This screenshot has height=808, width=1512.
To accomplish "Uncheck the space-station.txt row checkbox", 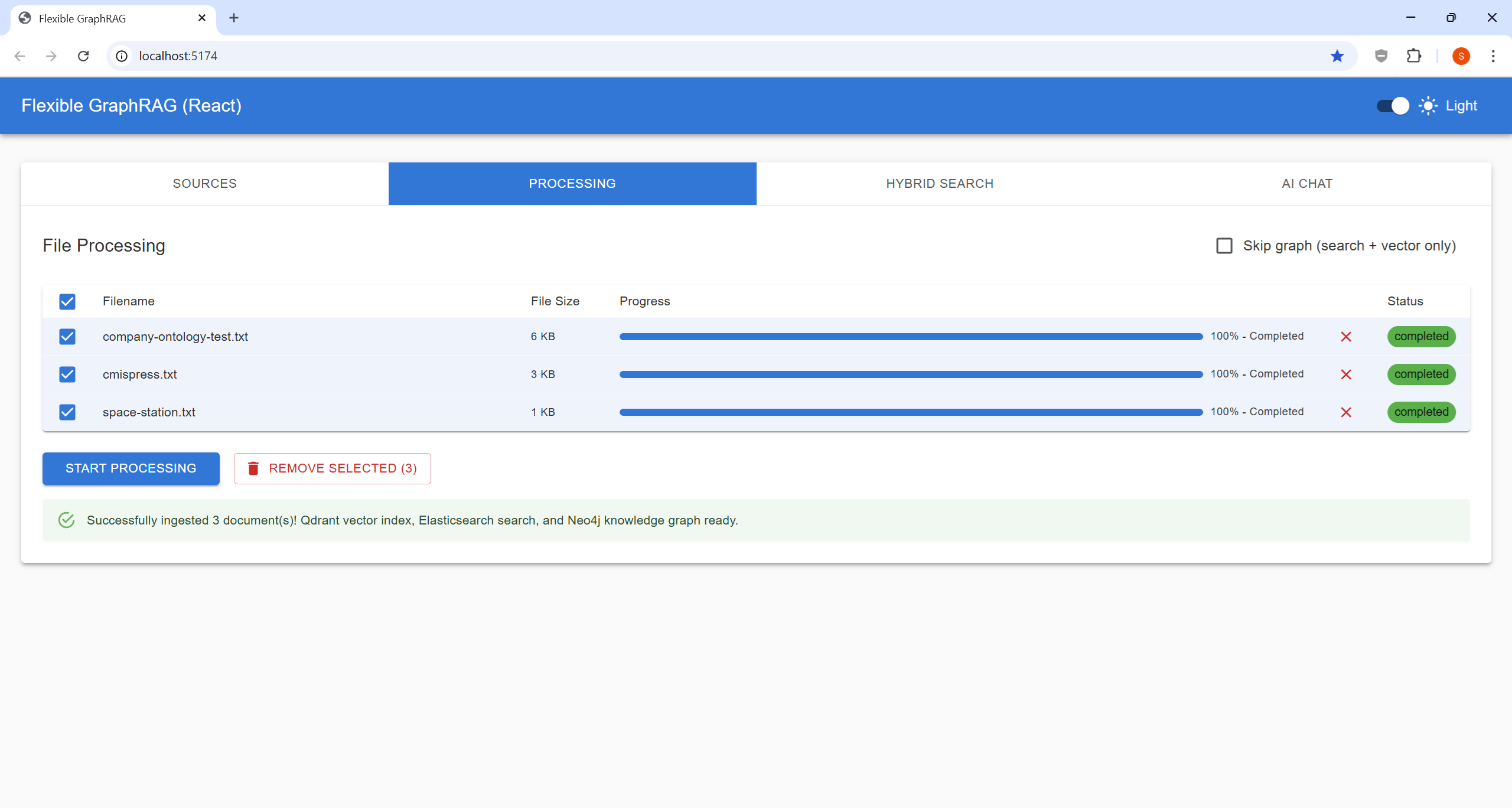I will [x=67, y=412].
